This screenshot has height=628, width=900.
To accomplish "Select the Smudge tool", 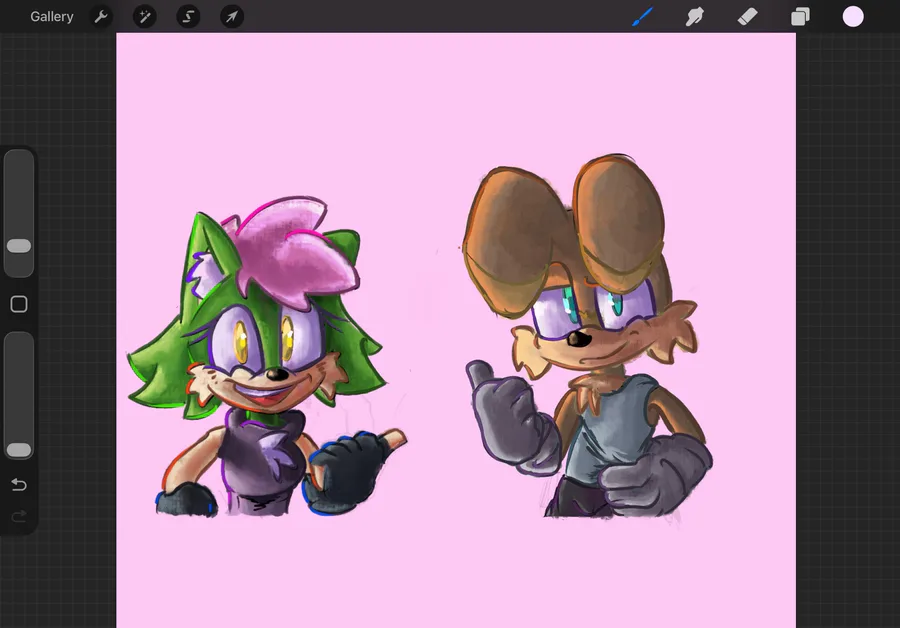I will 695,17.
